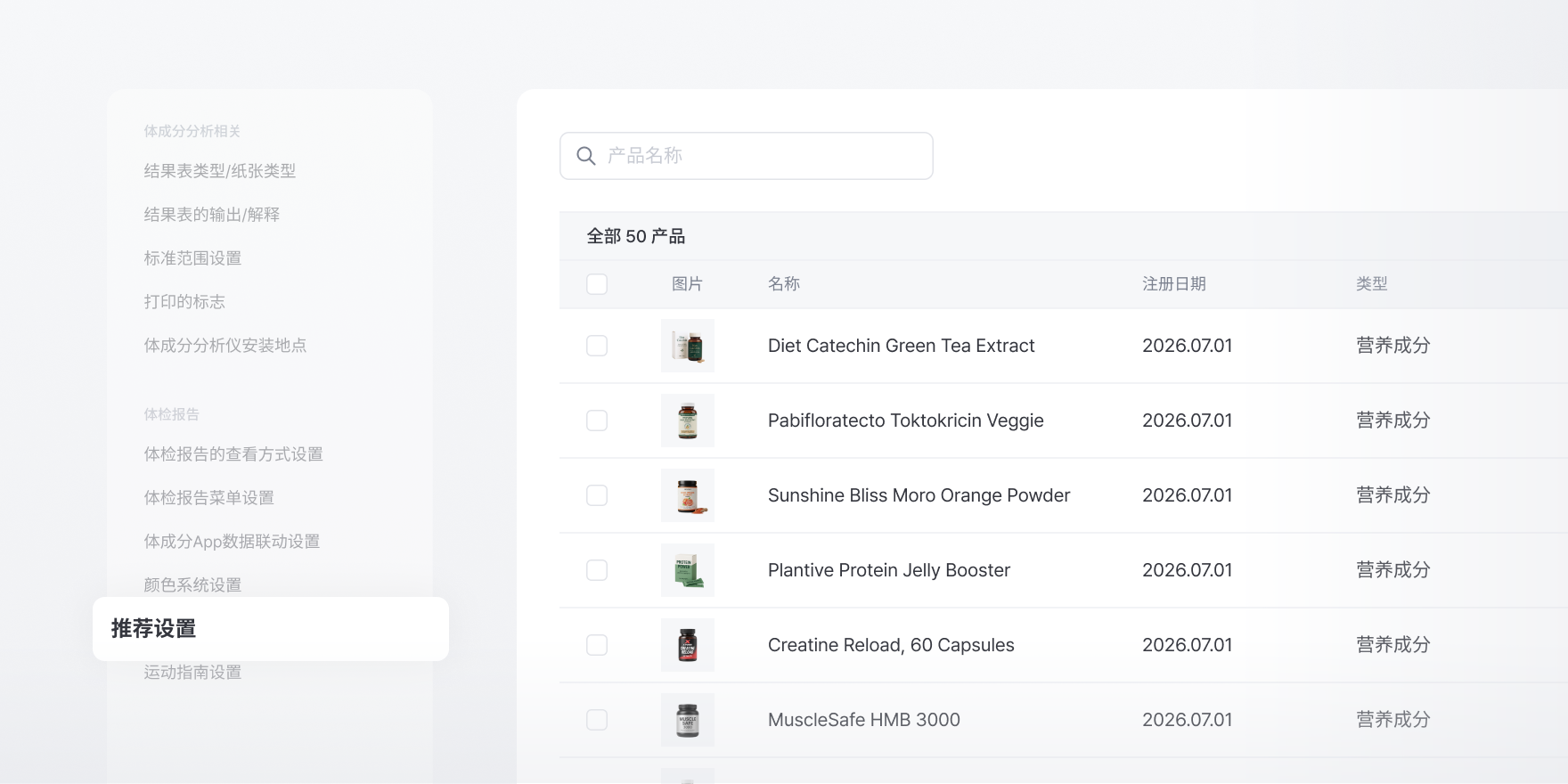The width and height of the screenshot is (1568, 784).
Task: Click the 名称 column header
Action: point(784,284)
